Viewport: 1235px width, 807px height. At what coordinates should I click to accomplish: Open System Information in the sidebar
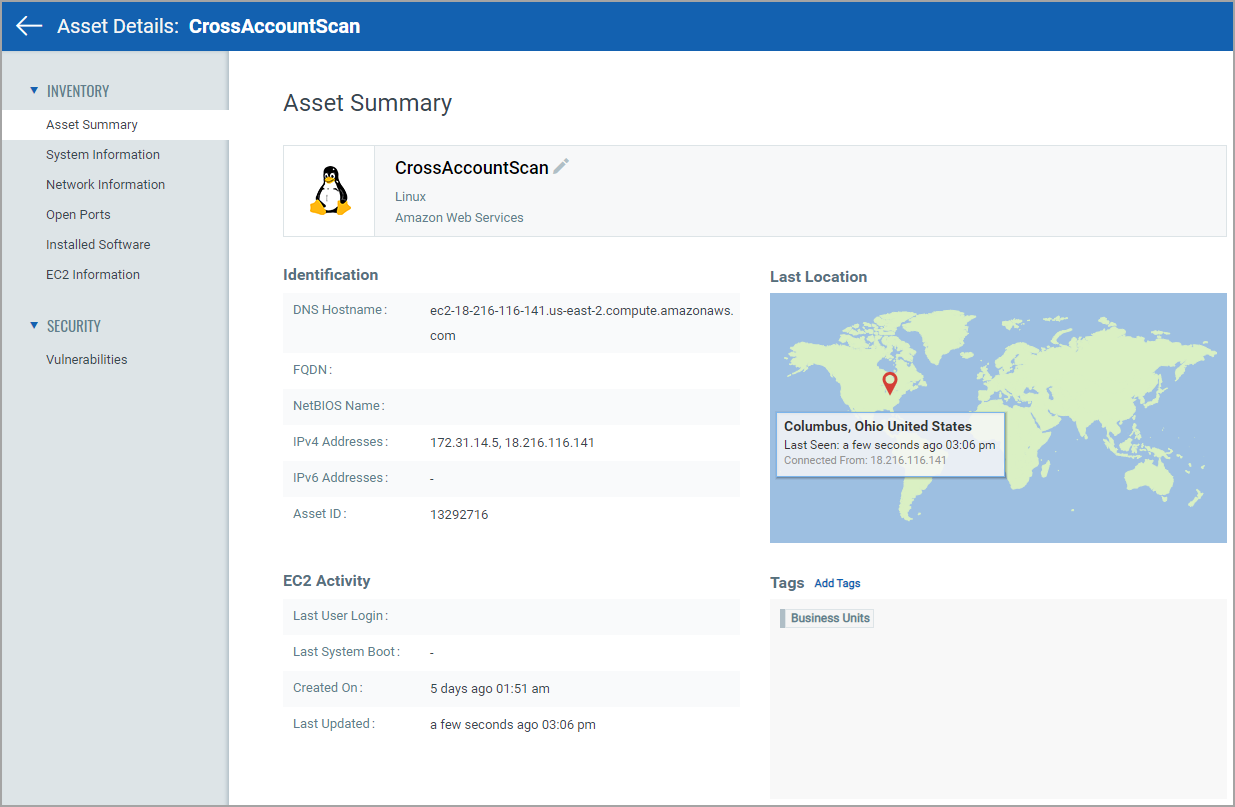[x=103, y=155]
